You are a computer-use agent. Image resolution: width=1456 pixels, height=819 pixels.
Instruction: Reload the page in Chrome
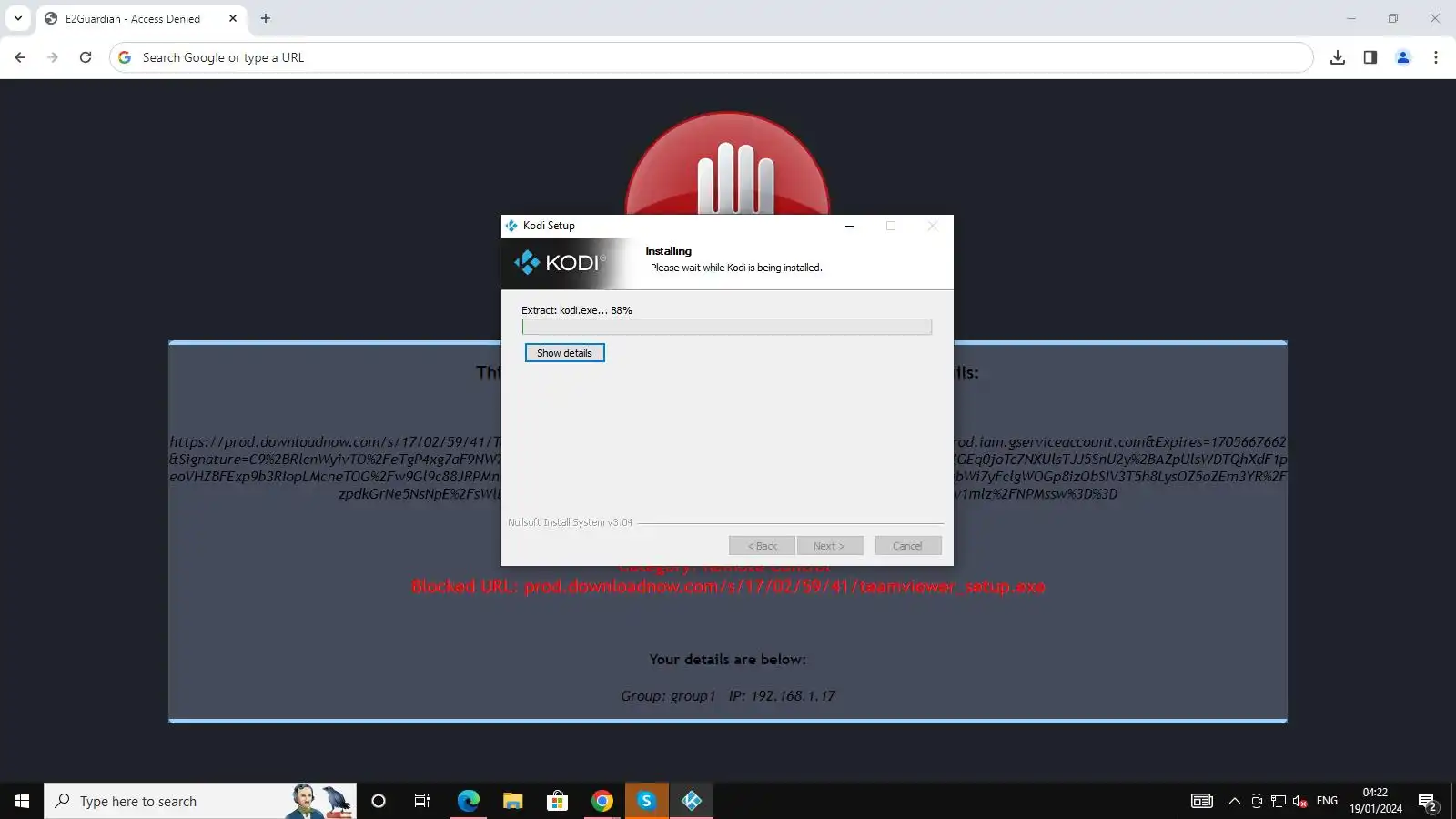pos(86,57)
